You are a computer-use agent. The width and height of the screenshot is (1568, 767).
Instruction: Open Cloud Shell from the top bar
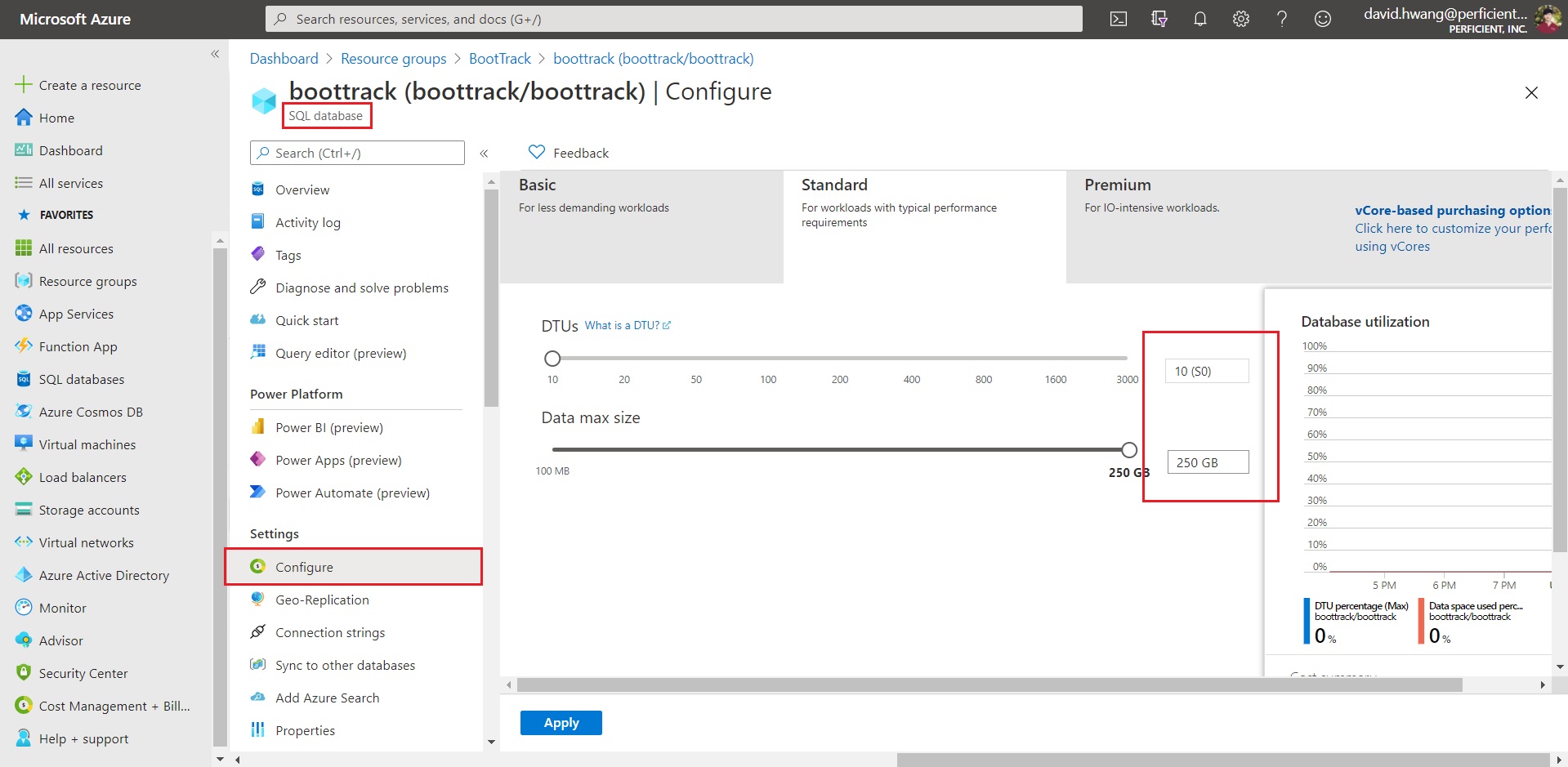pos(1119,19)
